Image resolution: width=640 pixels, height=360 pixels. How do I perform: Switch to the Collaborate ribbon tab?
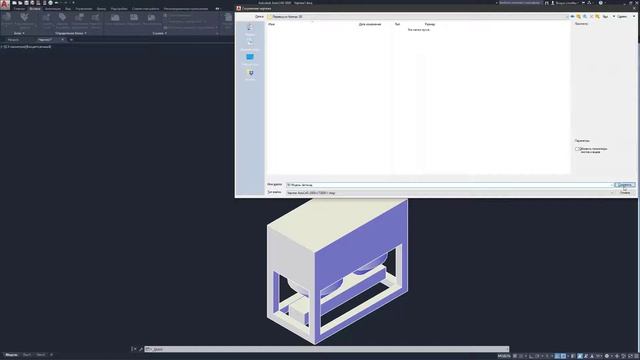pos(145,9)
